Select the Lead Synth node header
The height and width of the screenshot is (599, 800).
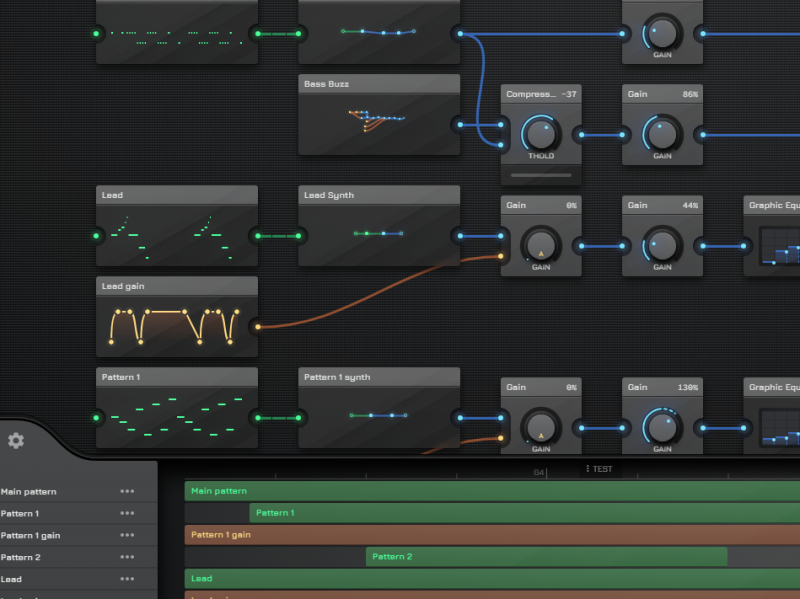(x=379, y=195)
